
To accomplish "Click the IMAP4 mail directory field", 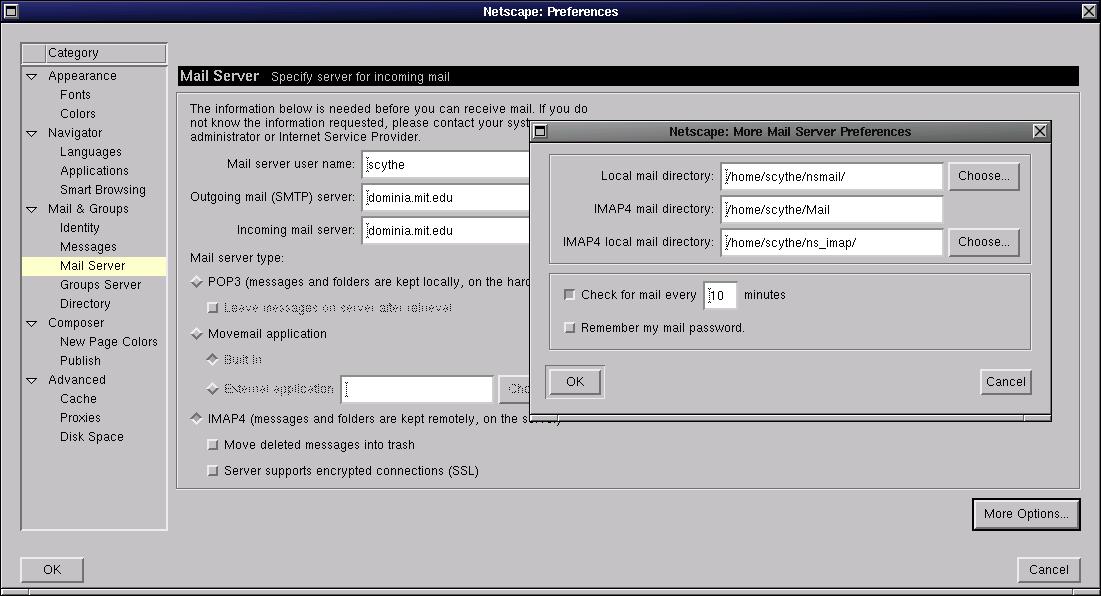I will pos(831,210).
